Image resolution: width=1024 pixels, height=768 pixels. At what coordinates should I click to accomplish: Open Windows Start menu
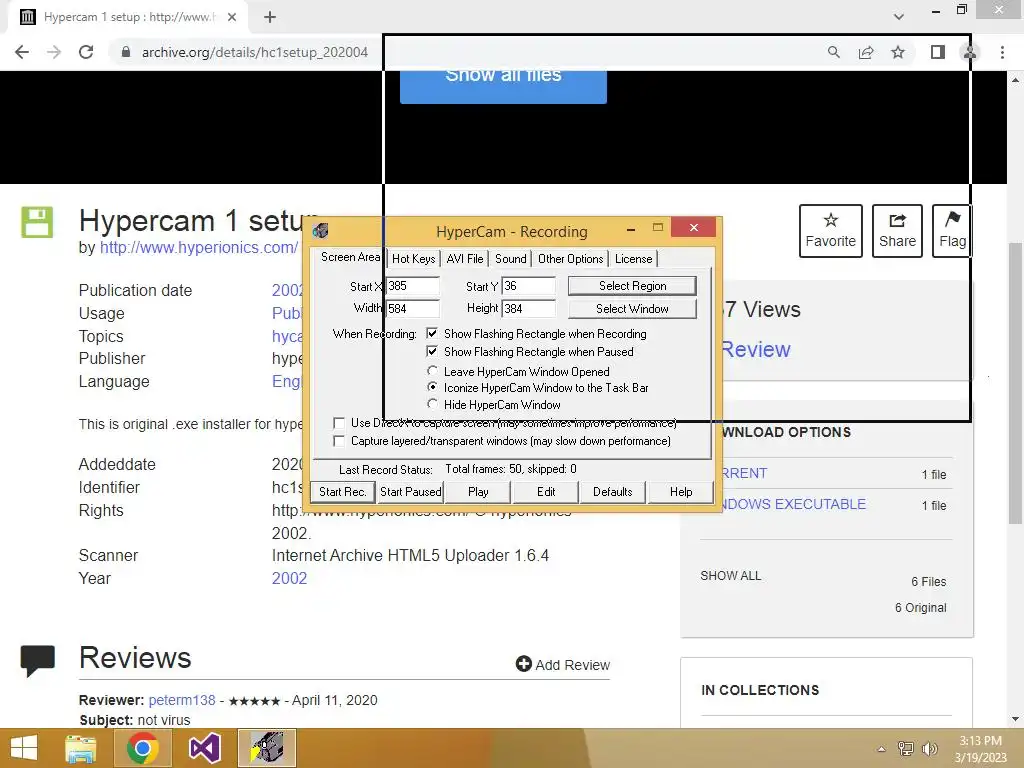pyautogui.click(x=24, y=748)
